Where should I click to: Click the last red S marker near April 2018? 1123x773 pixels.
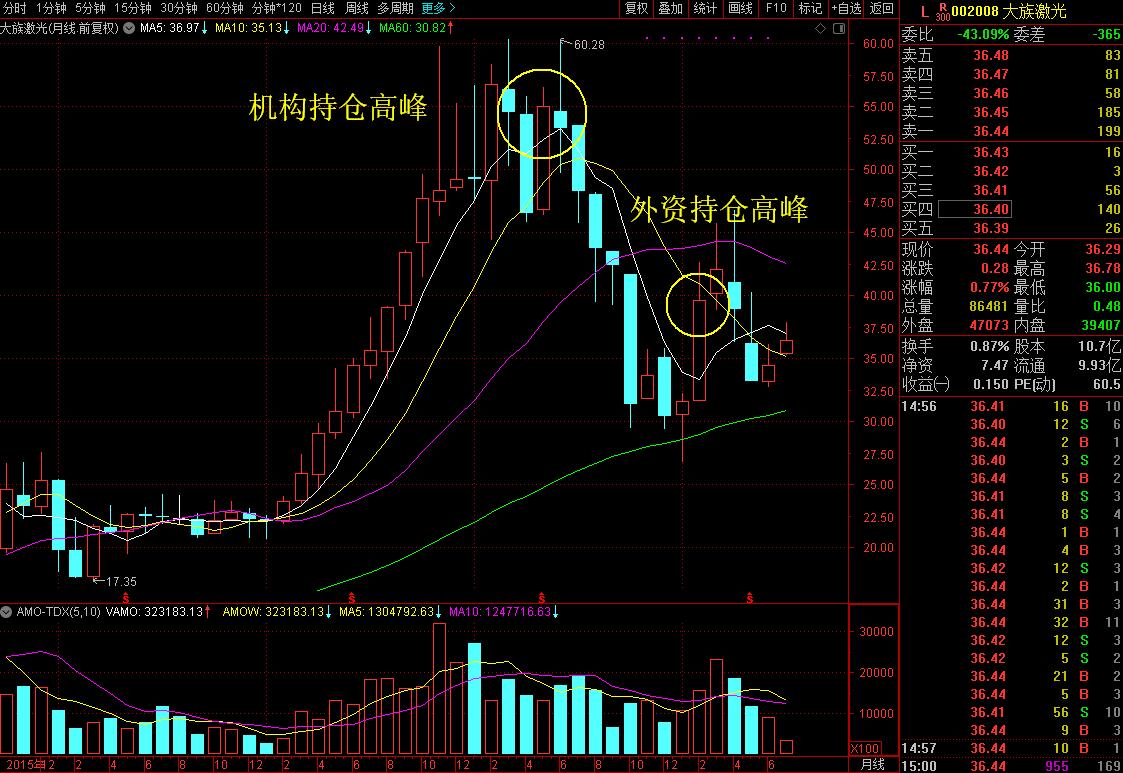(x=750, y=597)
